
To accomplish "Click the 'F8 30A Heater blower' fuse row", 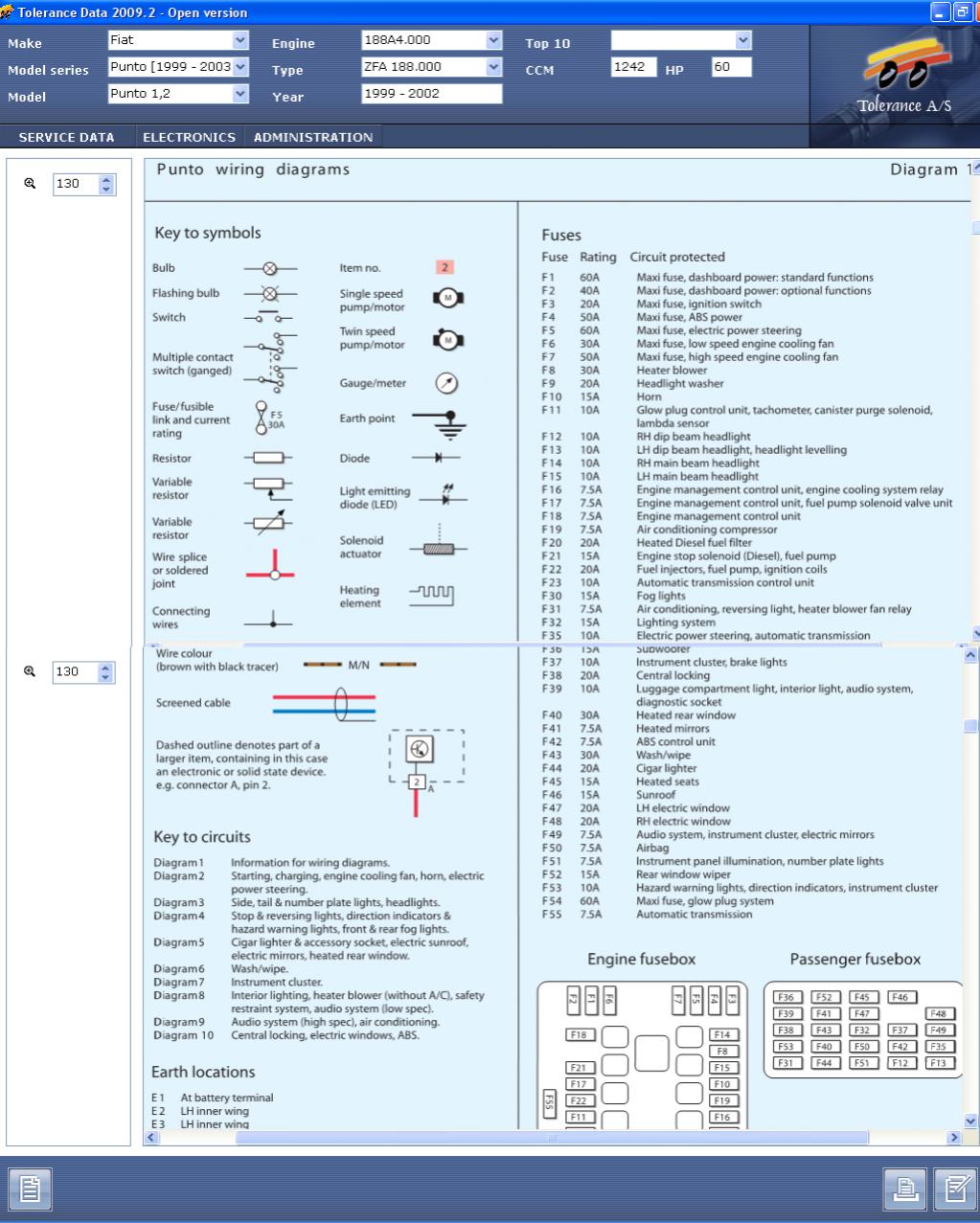I will [x=625, y=370].
